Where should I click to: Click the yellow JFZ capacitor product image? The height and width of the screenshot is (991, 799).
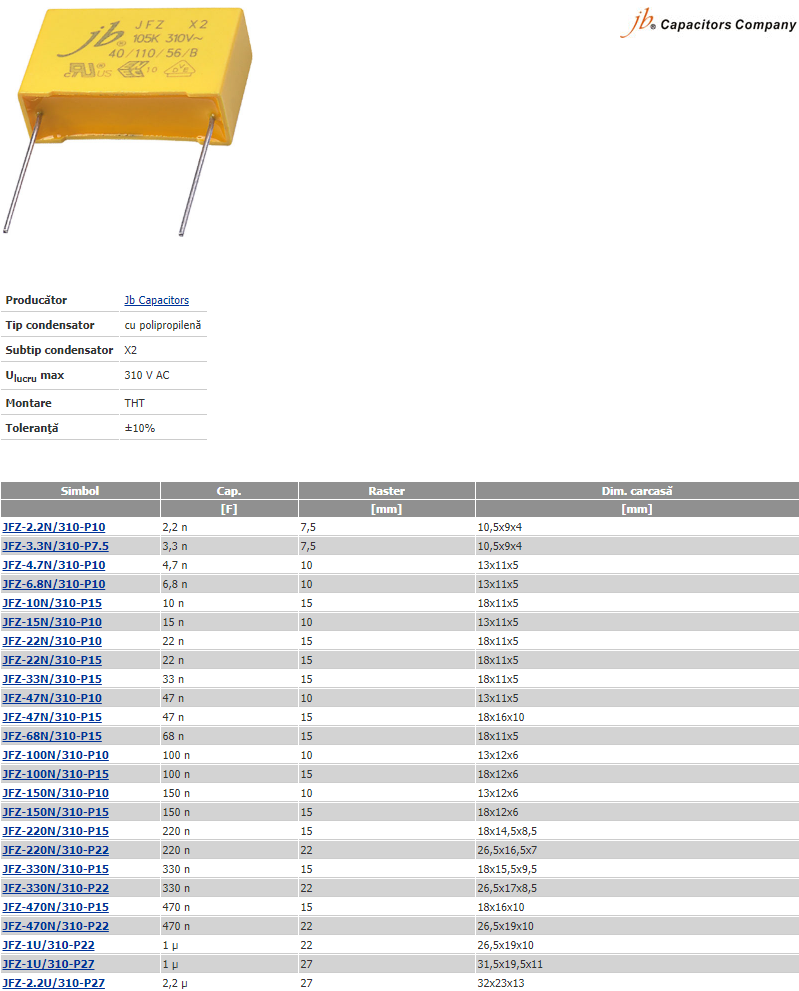[128, 121]
